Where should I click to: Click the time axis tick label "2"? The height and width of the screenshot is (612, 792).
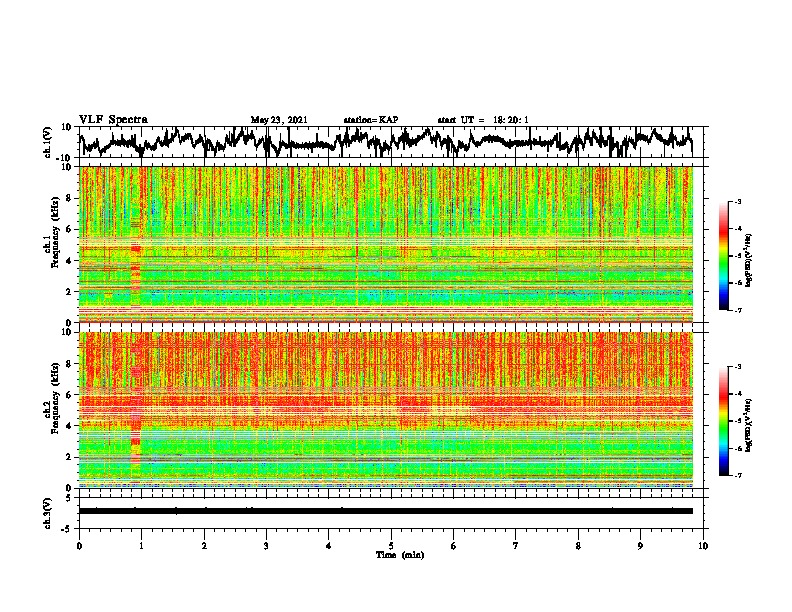point(204,546)
